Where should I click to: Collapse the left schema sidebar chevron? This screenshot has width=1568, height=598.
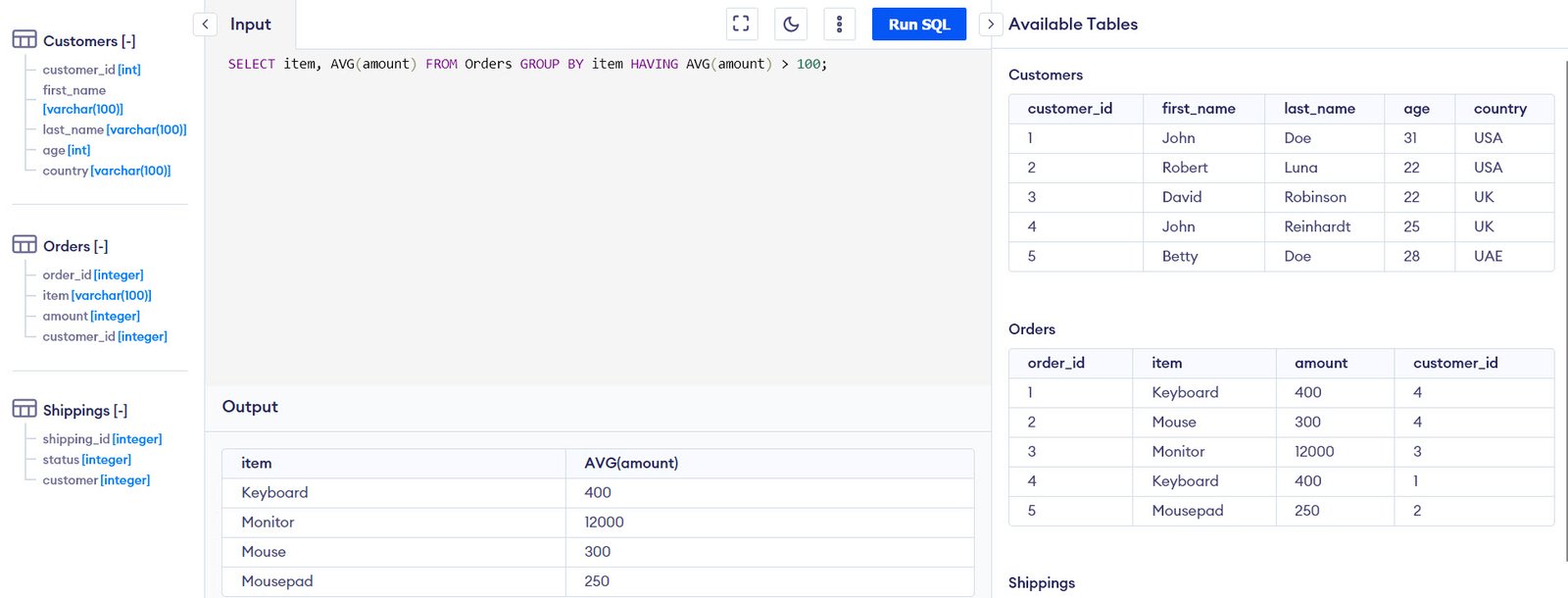pos(205,25)
